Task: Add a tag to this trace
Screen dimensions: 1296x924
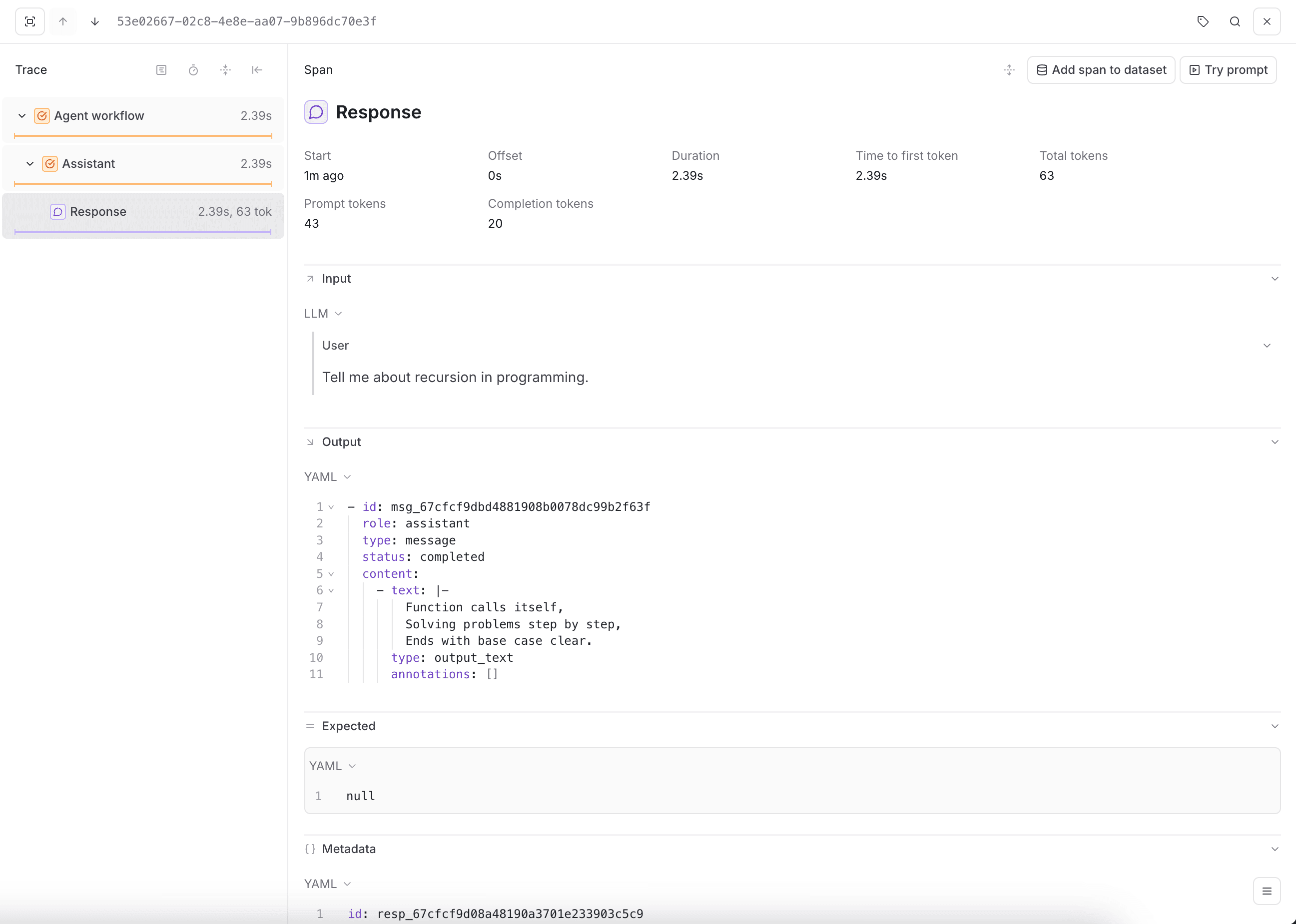Action: click(x=1203, y=21)
